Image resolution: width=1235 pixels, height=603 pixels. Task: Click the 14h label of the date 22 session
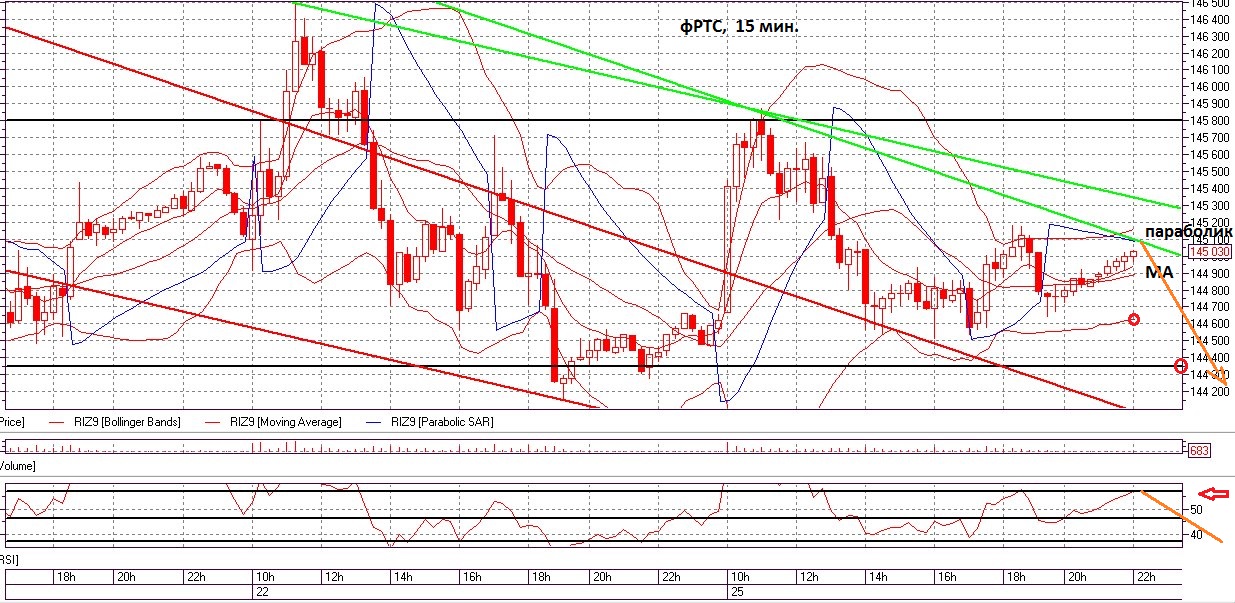402,577
